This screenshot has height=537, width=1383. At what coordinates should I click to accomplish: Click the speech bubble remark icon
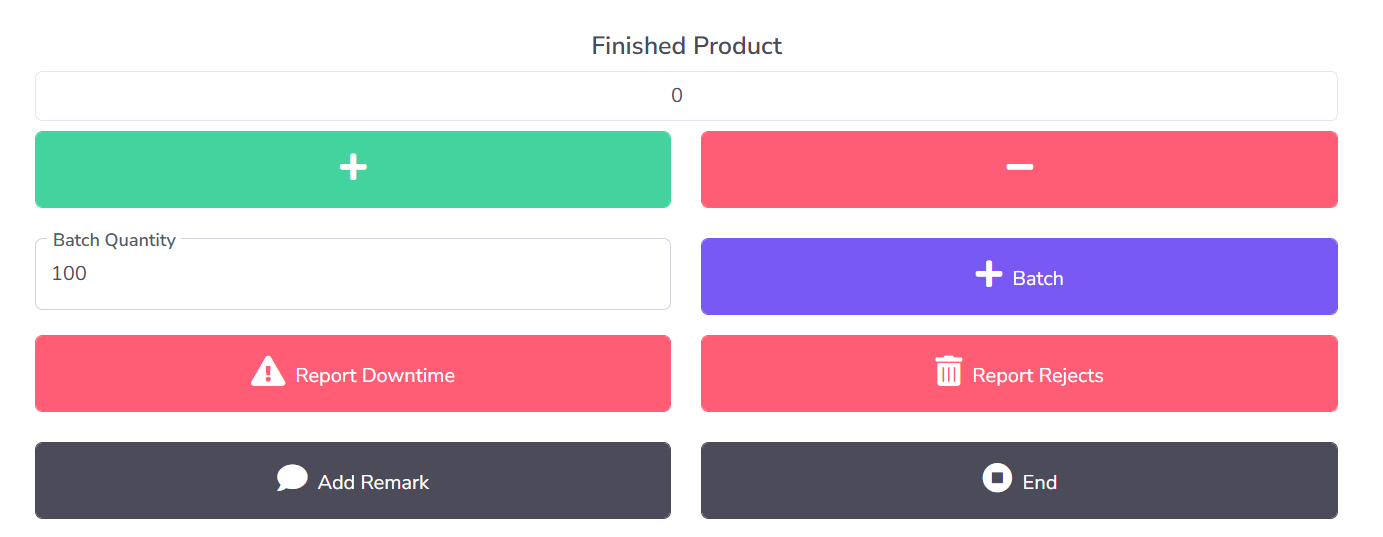[x=292, y=478]
